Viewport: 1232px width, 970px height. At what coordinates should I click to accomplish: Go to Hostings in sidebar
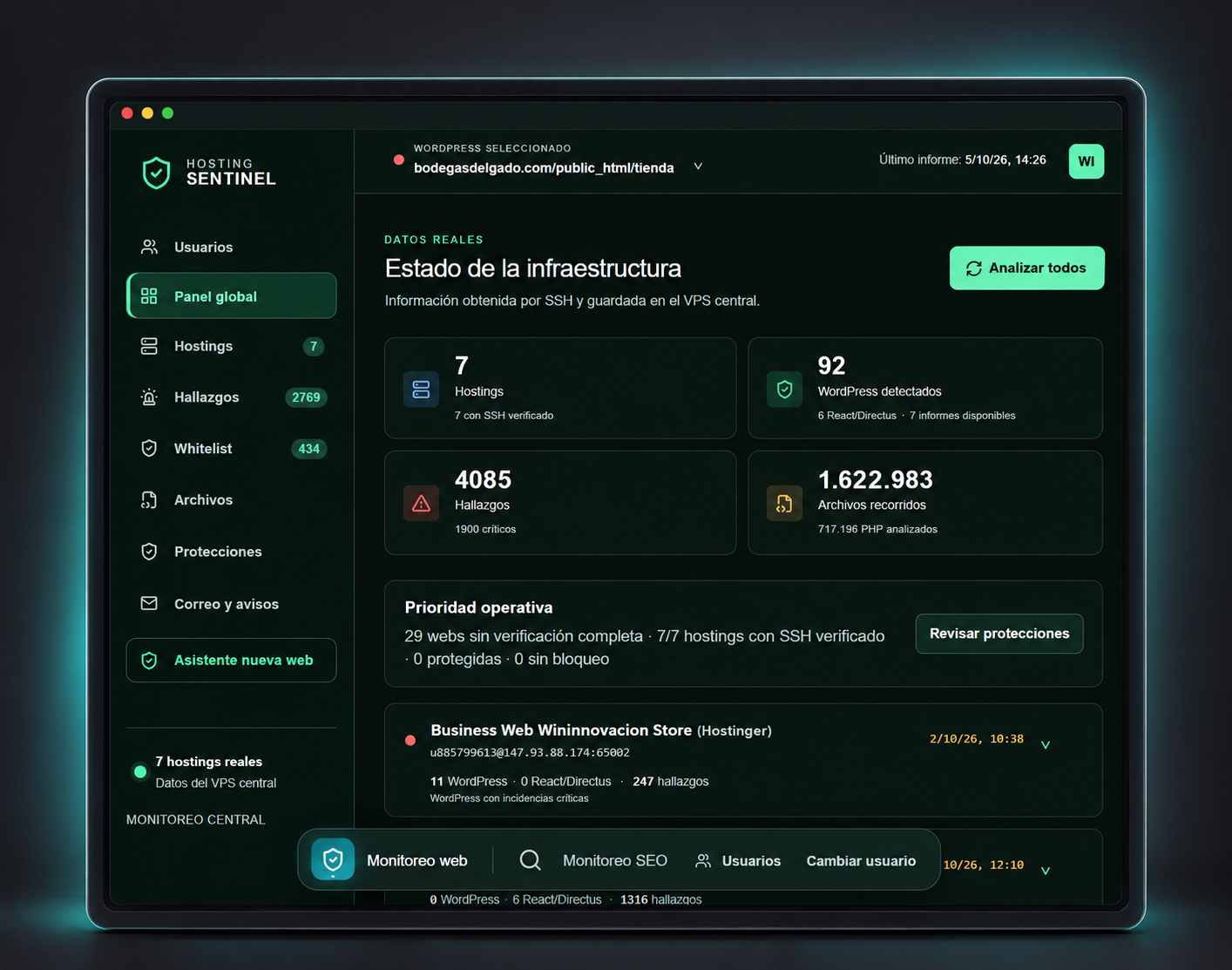click(232, 346)
